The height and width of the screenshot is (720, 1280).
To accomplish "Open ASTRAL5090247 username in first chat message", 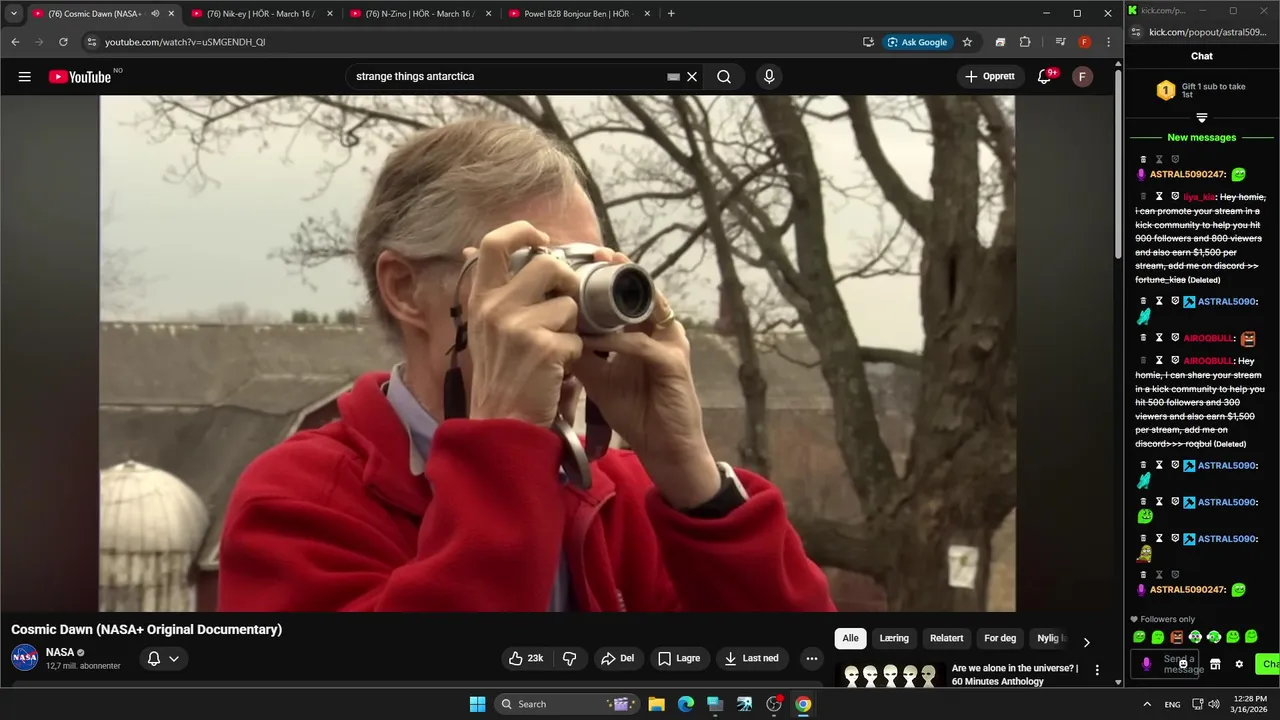I will click(1188, 174).
